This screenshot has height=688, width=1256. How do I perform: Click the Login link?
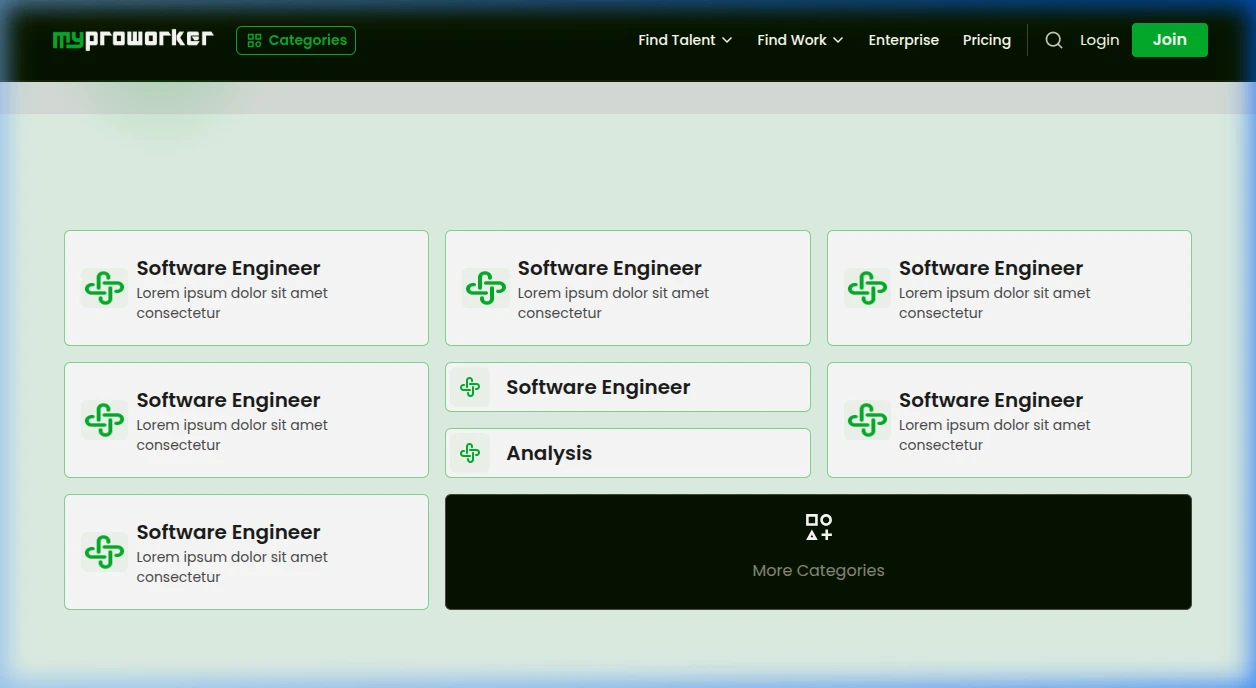point(1099,40)
